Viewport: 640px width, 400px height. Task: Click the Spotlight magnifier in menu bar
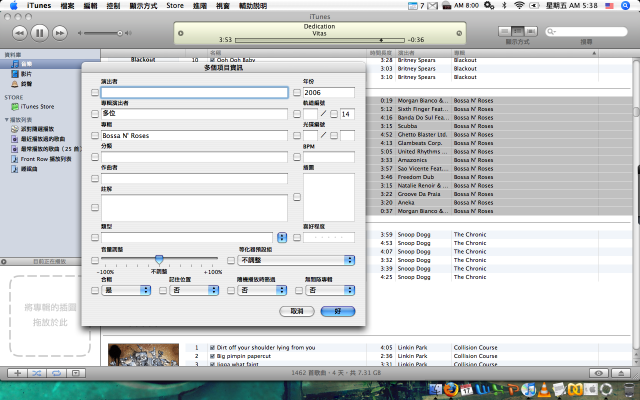[x=625, y=5]
